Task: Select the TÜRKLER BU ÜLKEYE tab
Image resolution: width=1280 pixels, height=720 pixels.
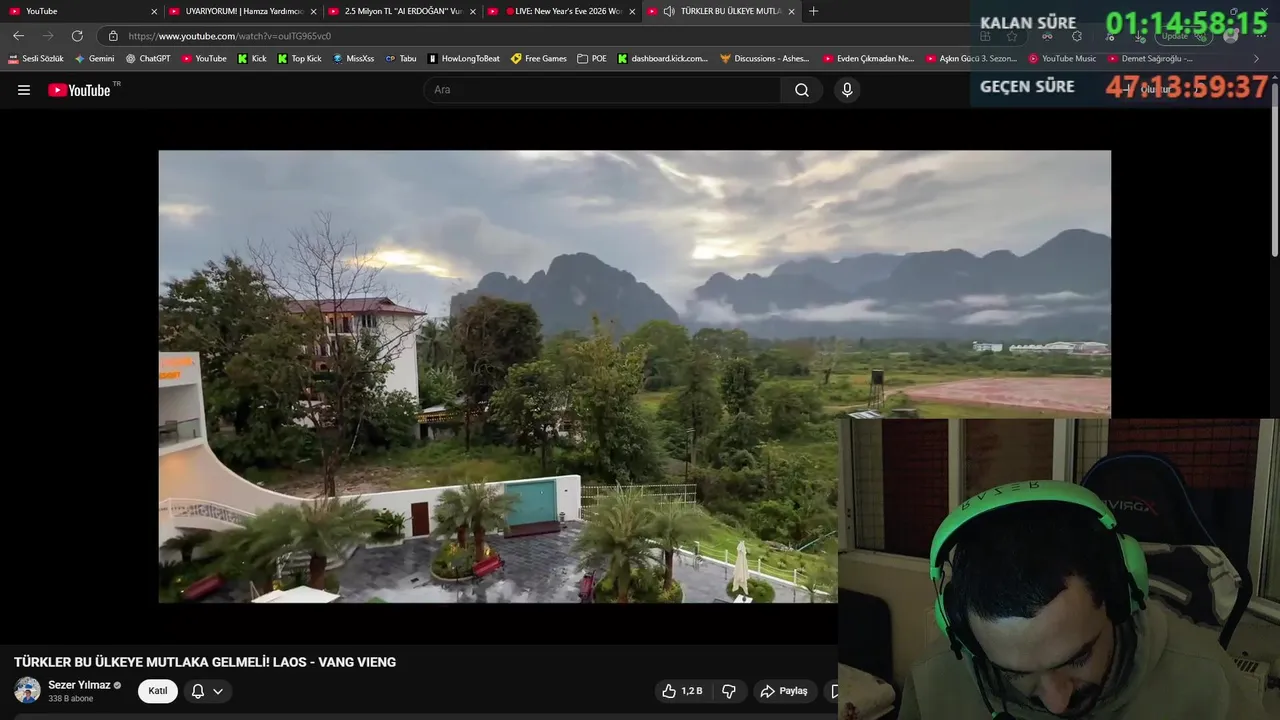Action: coord(720,11)
